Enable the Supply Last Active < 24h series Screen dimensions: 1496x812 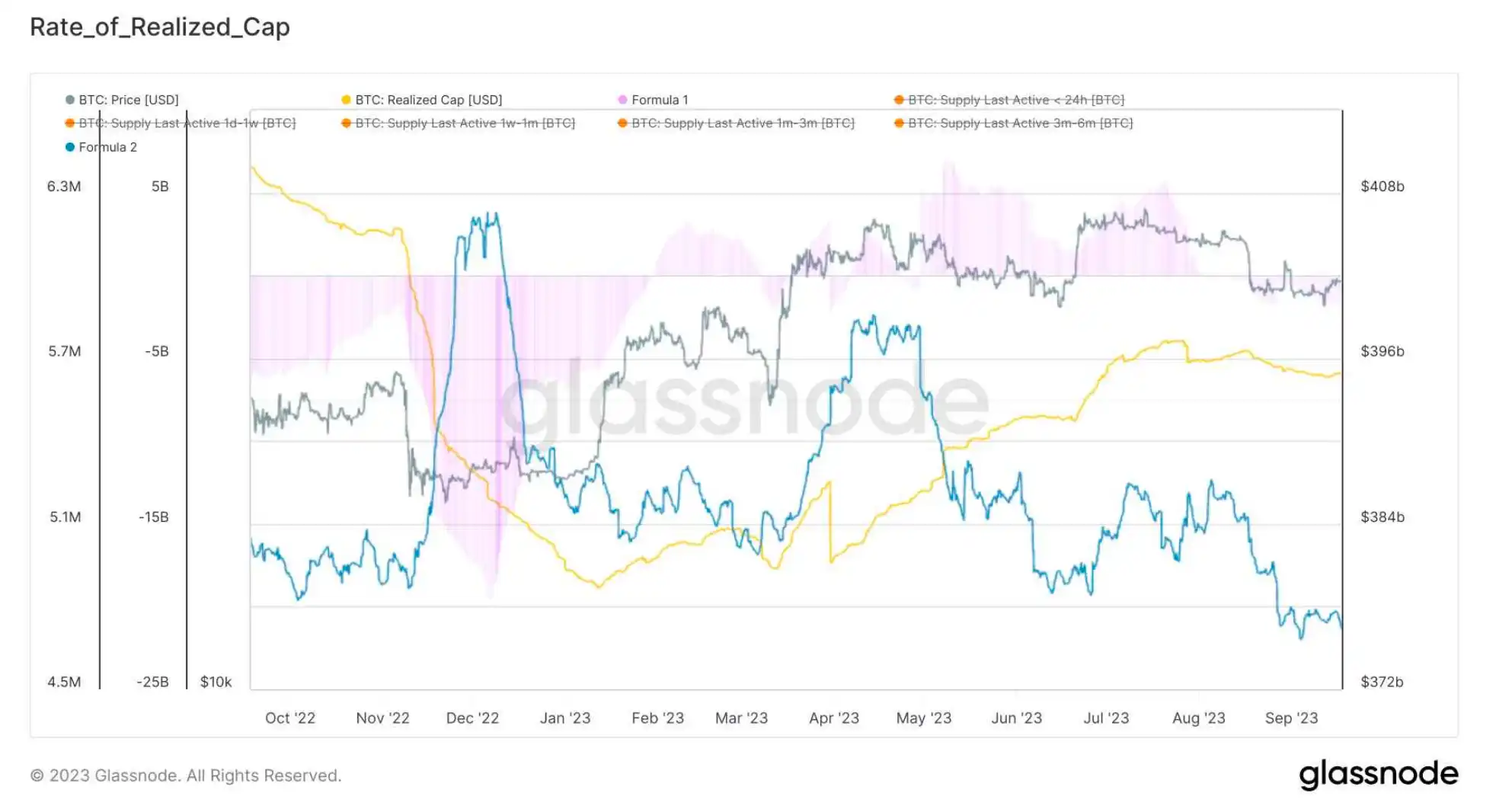click(1015, 100)
